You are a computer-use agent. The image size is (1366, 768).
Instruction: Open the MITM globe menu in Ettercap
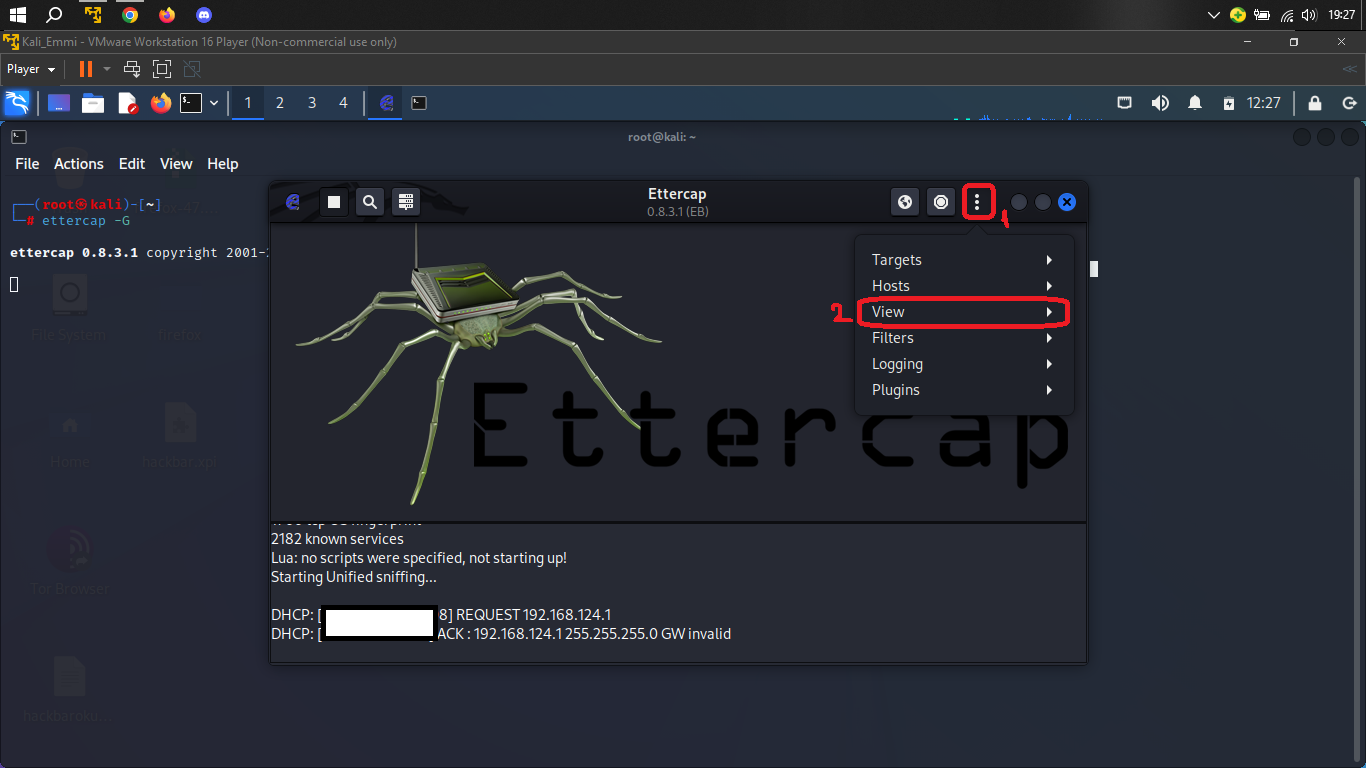[x=905, y=202]
